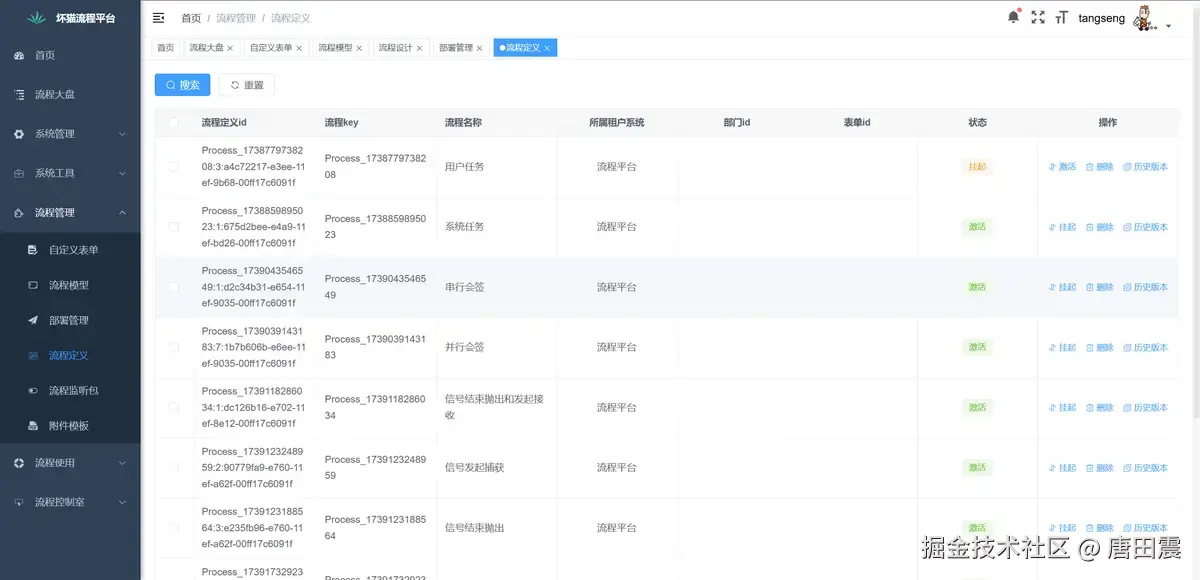Collapse the sidebar with the hamburger icon
Image resolution: width=1200 pixels, height=580 pixels.
(158, 18)
